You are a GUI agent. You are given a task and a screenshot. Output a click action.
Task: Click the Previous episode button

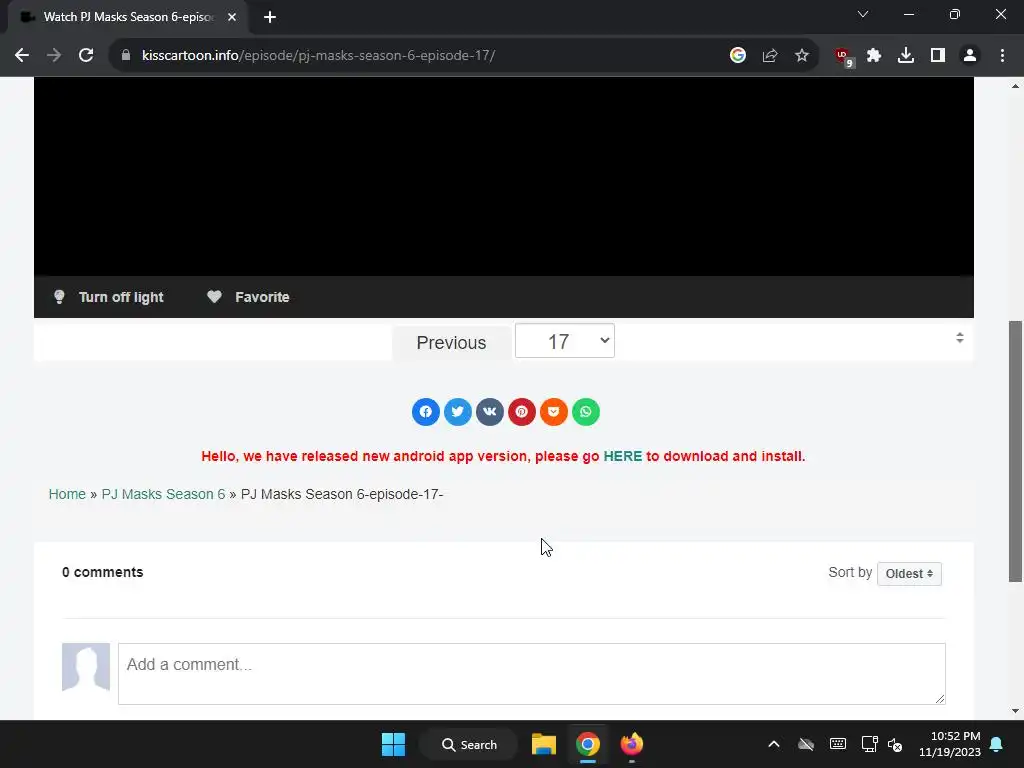(x=451, y=343)
